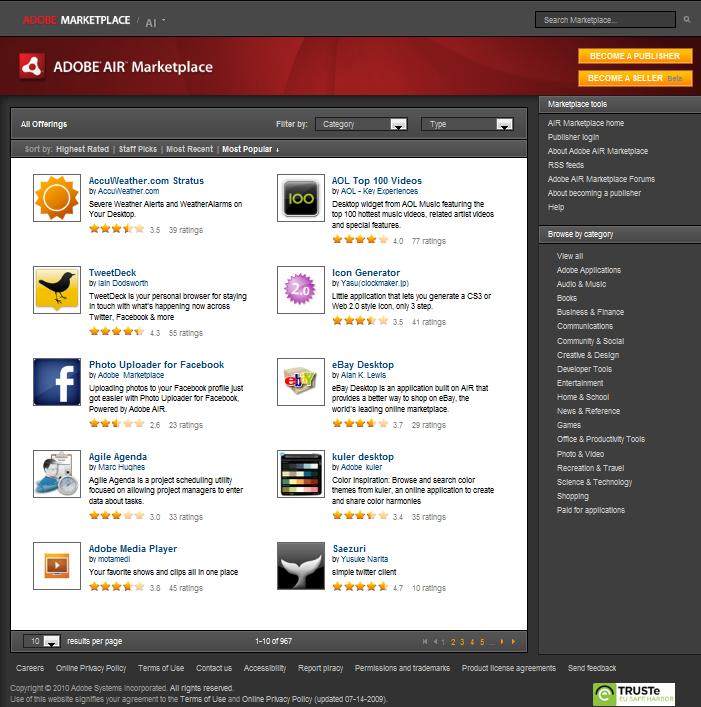Viewport: 701px width, 707px height.
Task: Open Careers footer link
Action: pyautogui.click(x=30, y=668)
